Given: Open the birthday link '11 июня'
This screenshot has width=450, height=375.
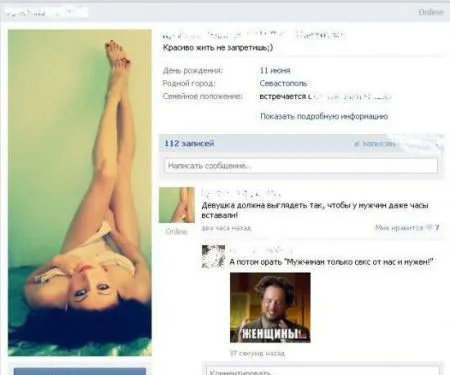Looking at the screenshot, I should coord(275,70).
